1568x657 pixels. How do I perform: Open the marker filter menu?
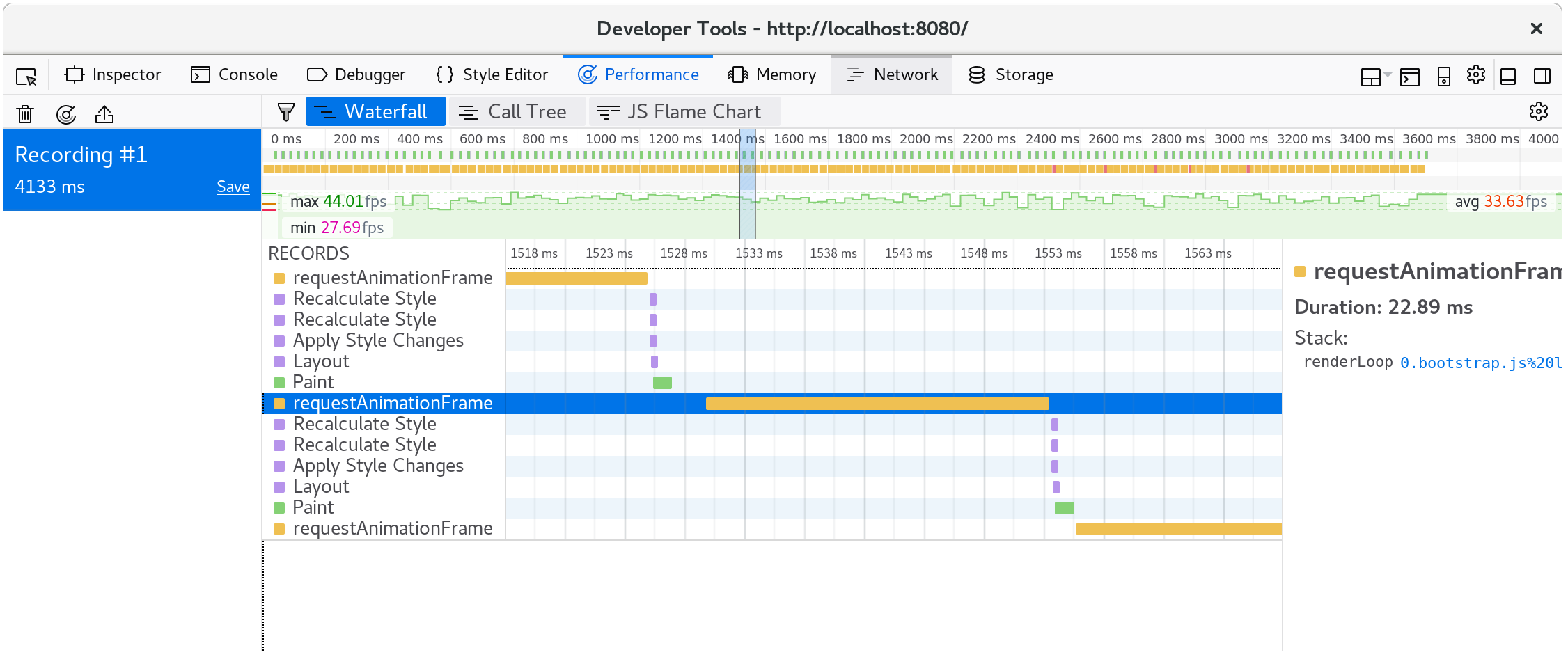tap(285, 111)
